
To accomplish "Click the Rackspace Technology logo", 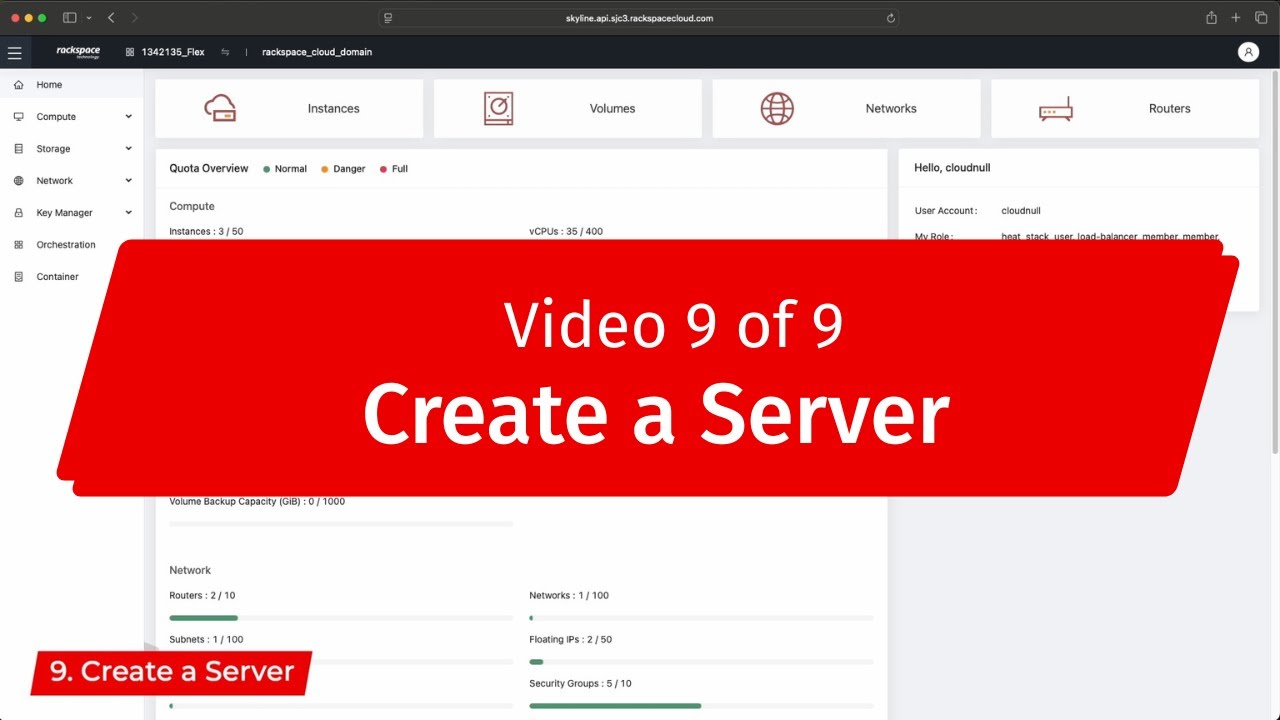I will coord(78,52).
